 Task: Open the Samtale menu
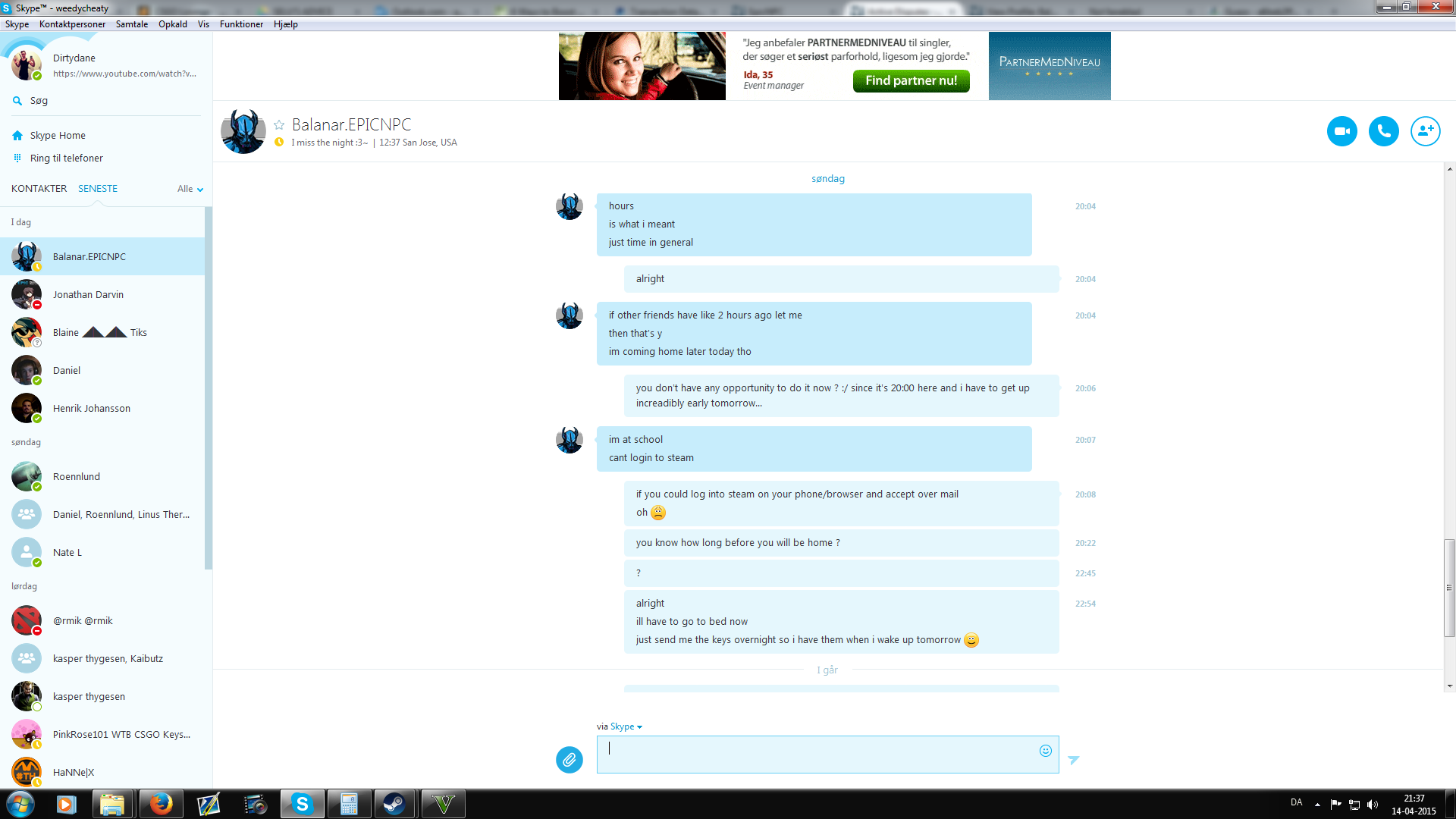point(131,24)
